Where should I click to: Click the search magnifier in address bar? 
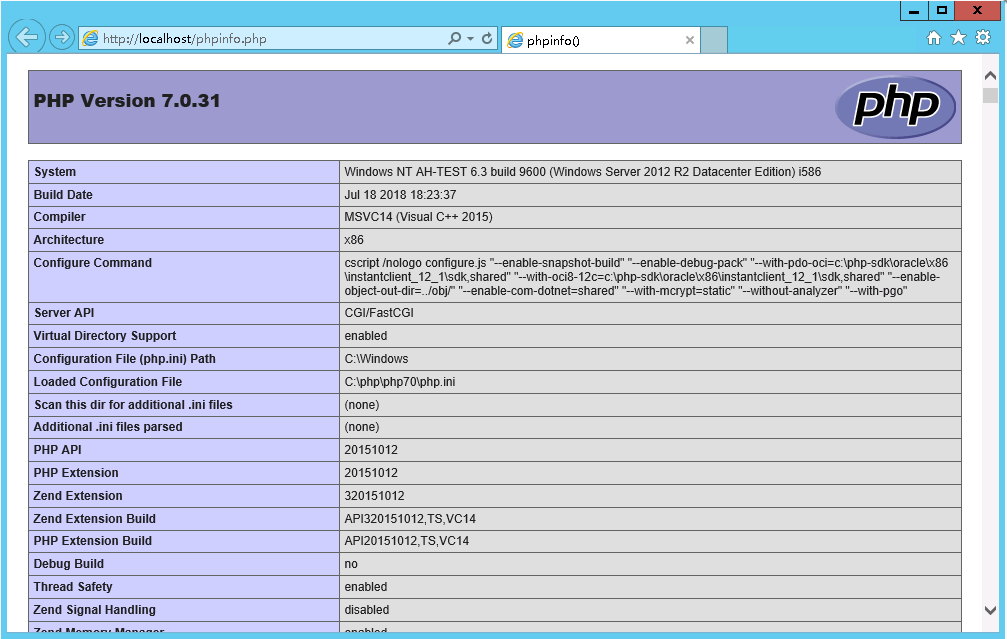[454, 39]
